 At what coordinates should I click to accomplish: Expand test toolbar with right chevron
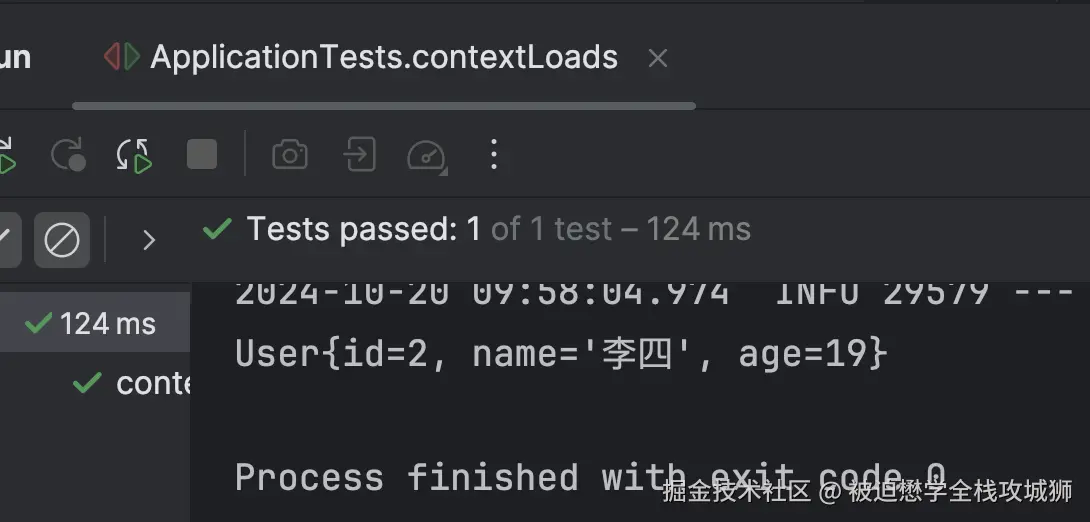(x=149, y=240)
